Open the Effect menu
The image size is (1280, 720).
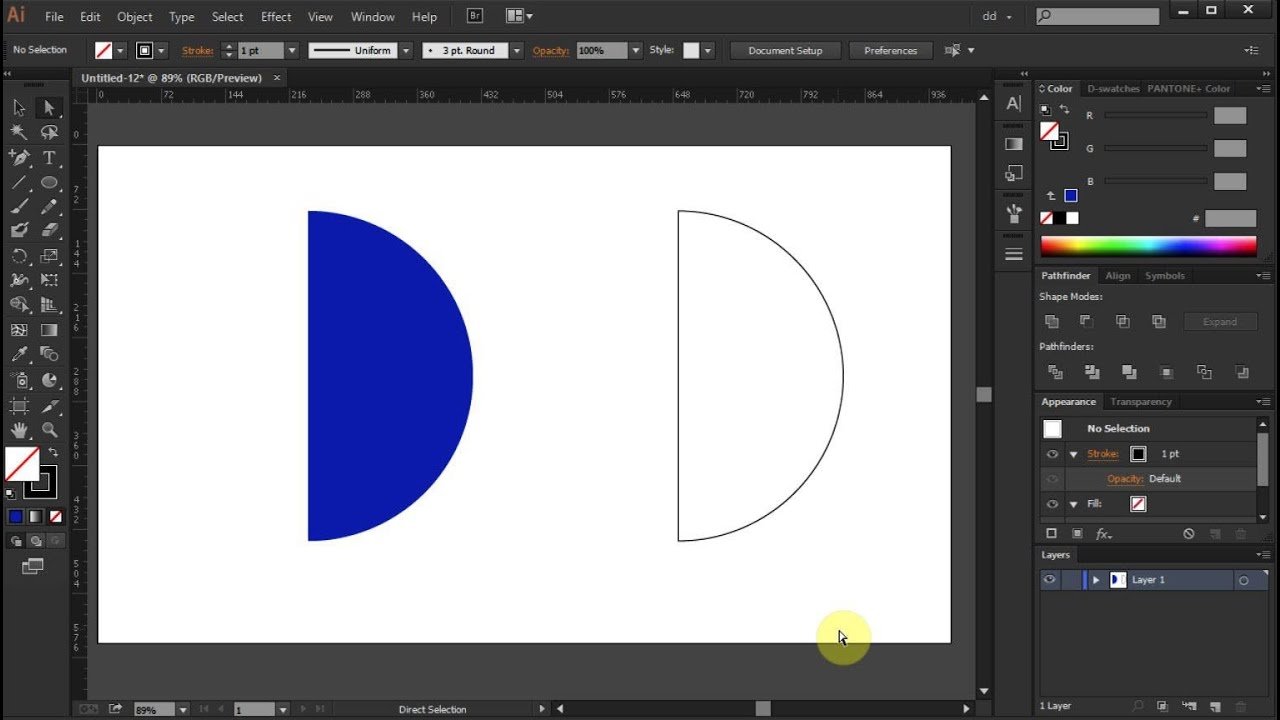pyautogui.click(x=276, y=17)
